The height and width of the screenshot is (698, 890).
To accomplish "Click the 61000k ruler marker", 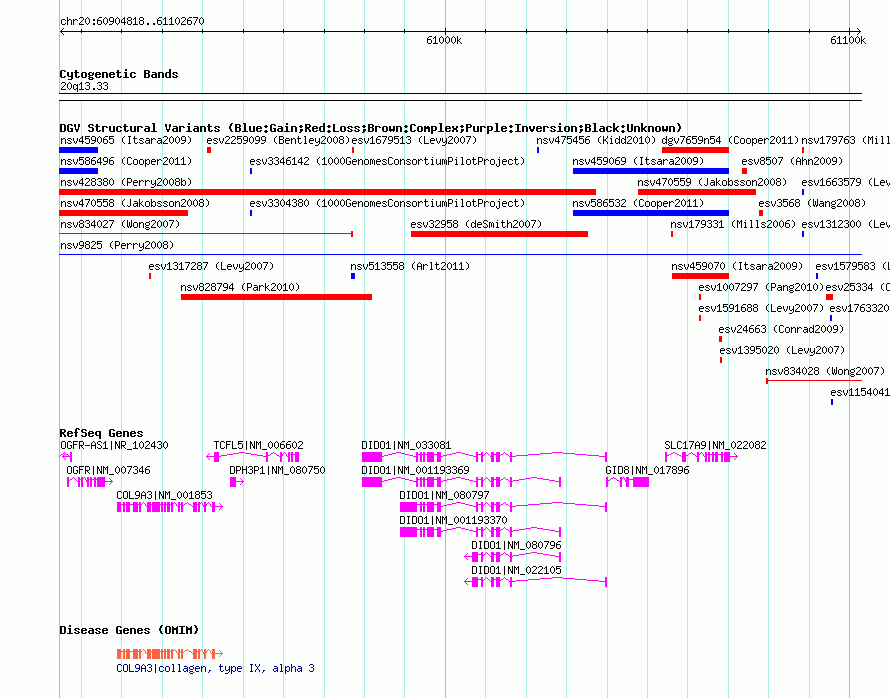I will pos(444,40).
